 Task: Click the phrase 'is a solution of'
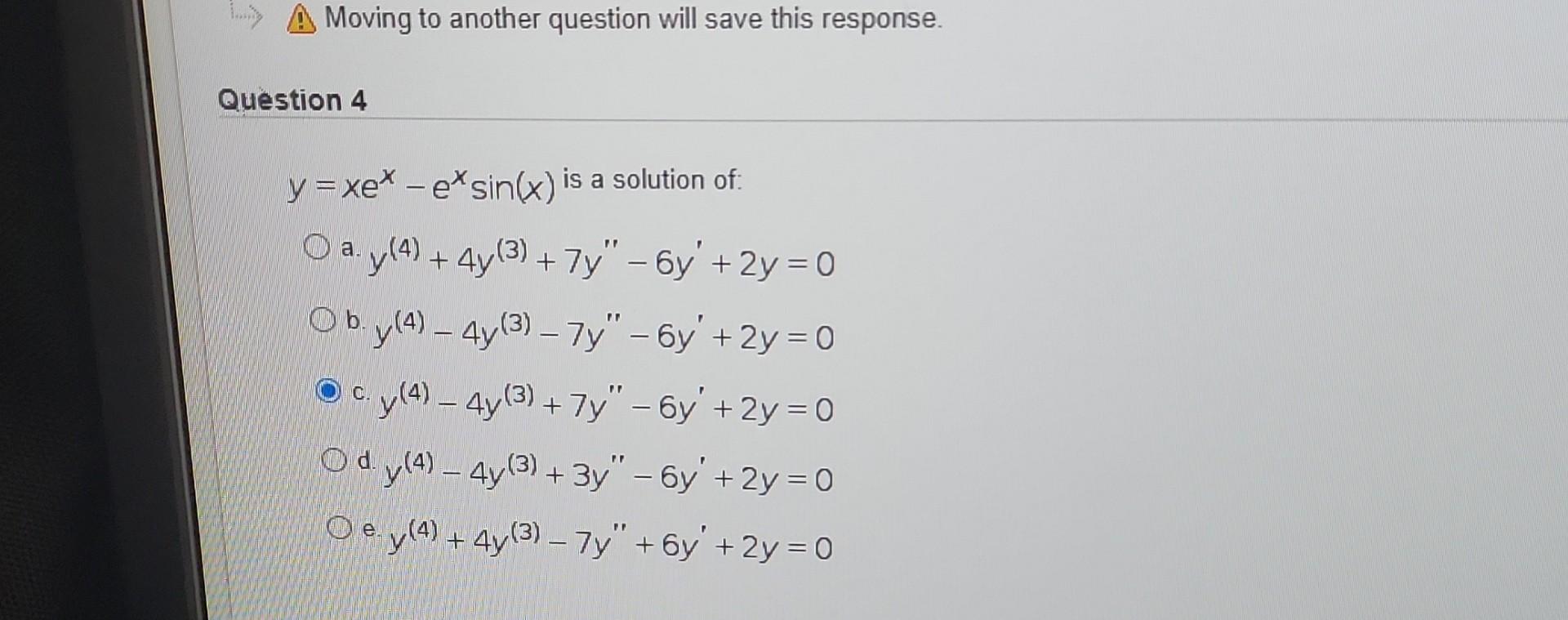click(x=653, y=179)
